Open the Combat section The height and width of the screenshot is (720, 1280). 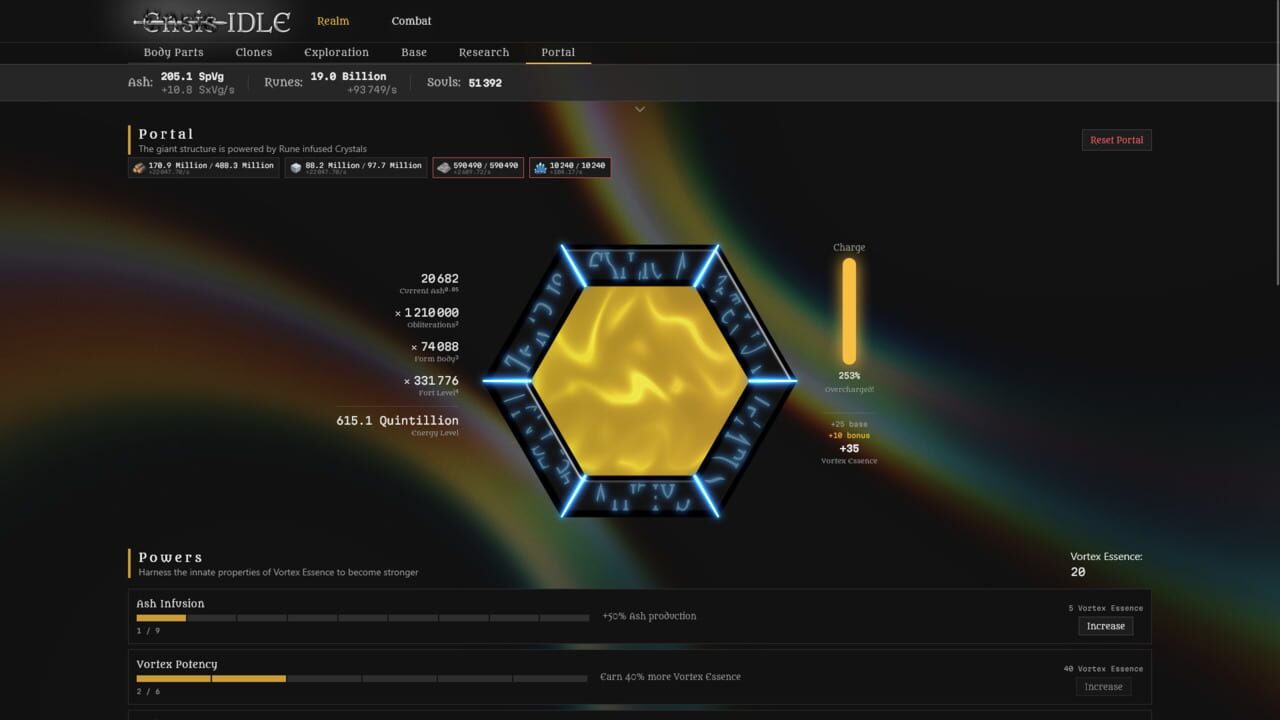[411, 21]
